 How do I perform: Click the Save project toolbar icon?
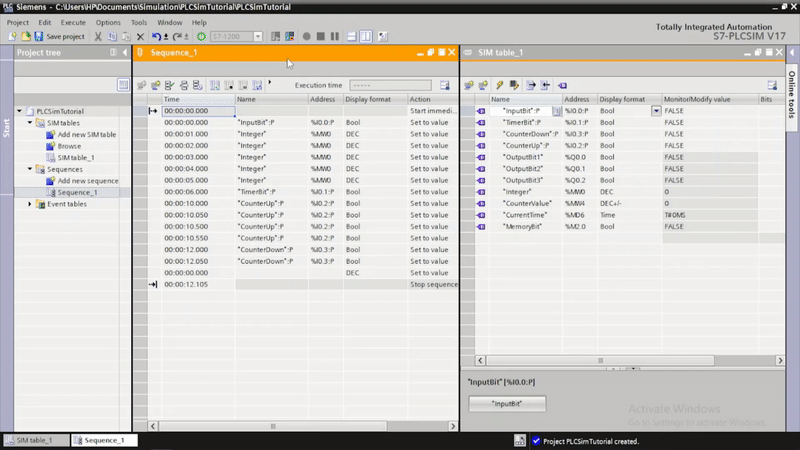click(38, 36)
